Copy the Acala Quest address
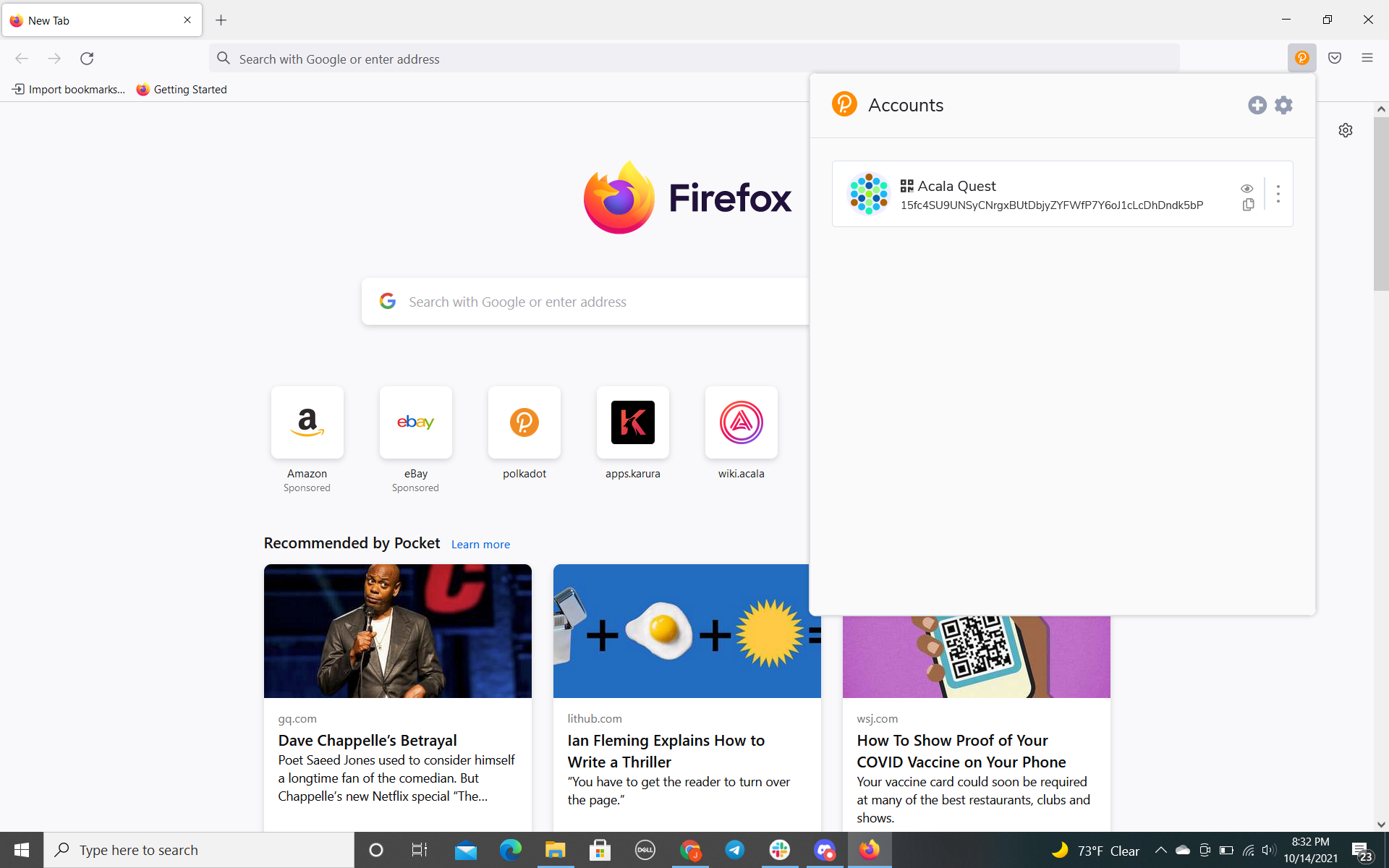Image resolution: width=1389 pixels, height=868 pixels. (1248, 205)
